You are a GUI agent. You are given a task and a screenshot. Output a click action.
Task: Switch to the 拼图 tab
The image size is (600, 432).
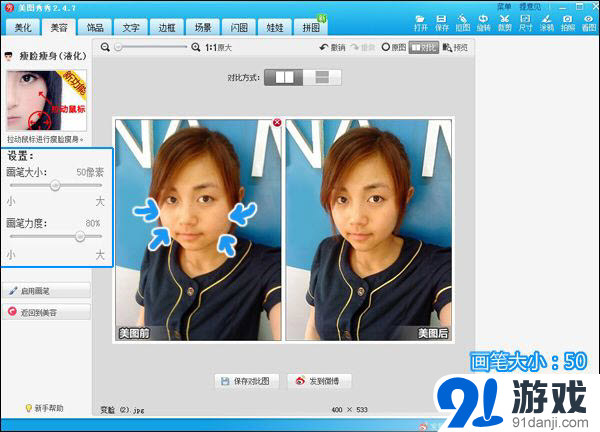click(311, 28)
